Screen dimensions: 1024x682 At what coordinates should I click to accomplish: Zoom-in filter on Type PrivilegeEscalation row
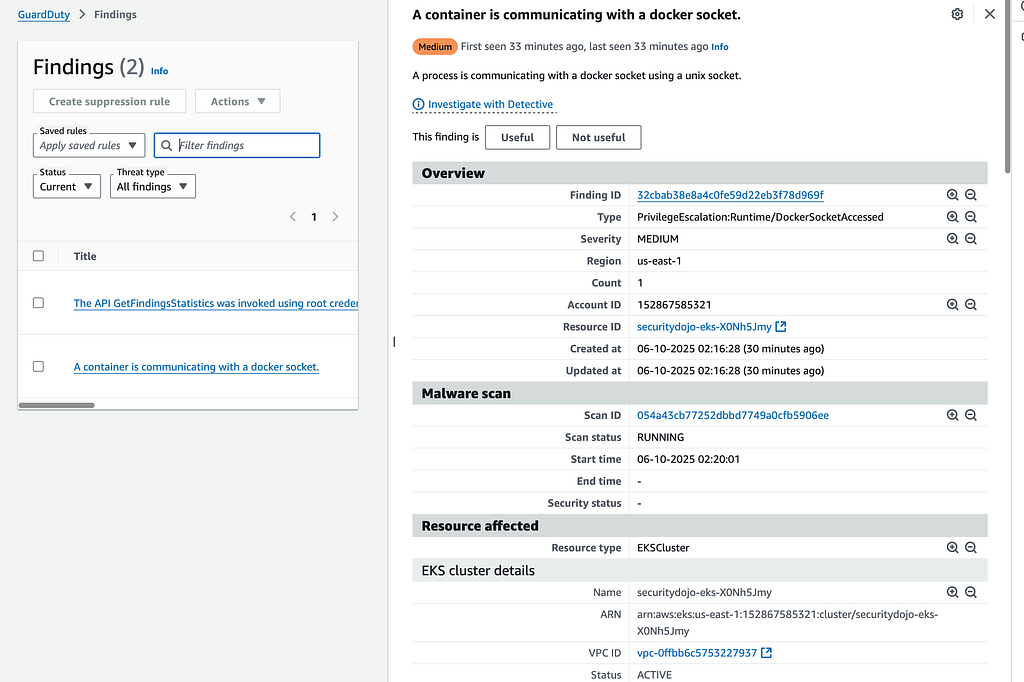(952, 217)
